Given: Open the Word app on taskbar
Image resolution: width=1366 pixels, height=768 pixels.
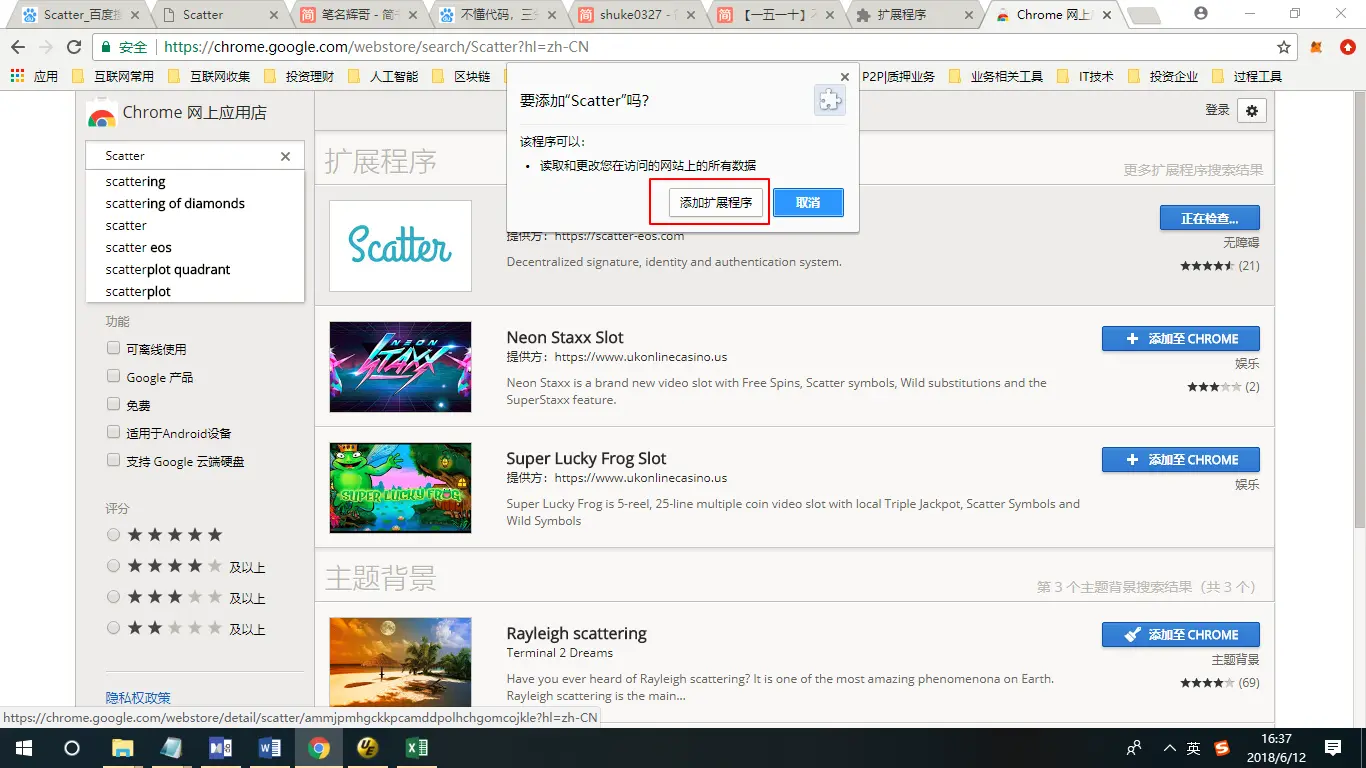Looking at the screenshot, I should (x=270, y=747).
